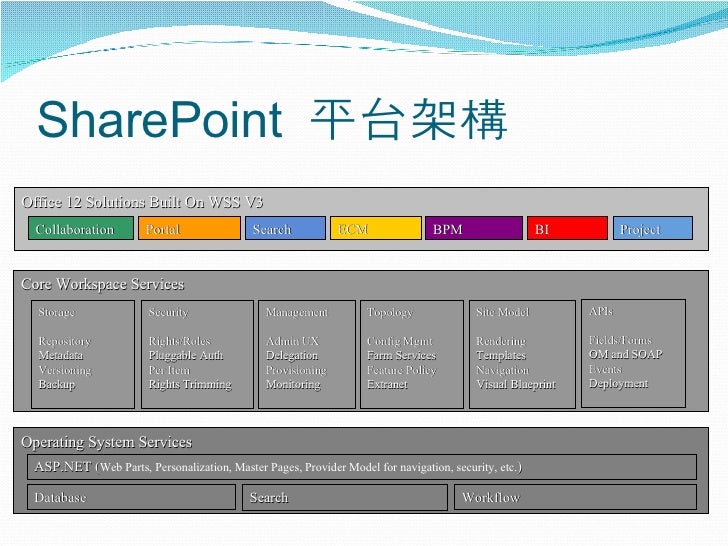This screenshot has height=546, width=728.
Task: Select Per Item in the Security box
Action: point(169,370)
